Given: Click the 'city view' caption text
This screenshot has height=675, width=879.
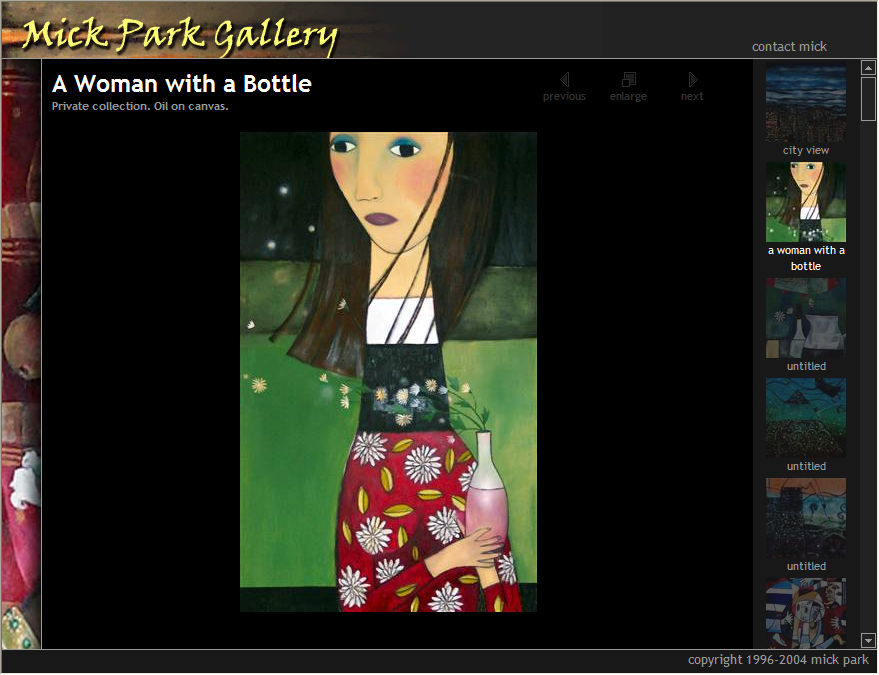Looking at the screenshot, I should tap(806, 150).
